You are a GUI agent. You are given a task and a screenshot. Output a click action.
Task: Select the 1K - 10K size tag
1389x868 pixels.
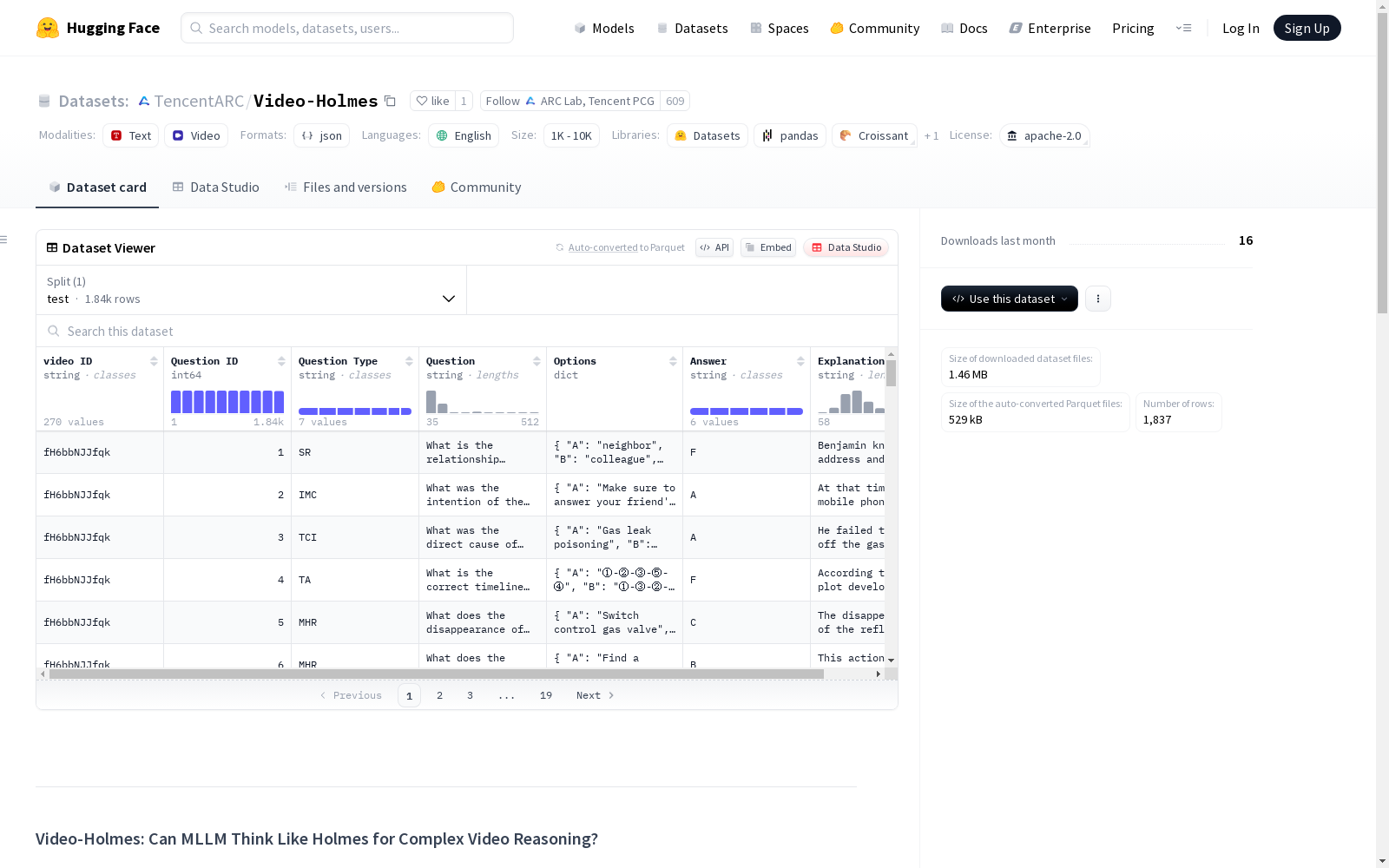(571, 135)
